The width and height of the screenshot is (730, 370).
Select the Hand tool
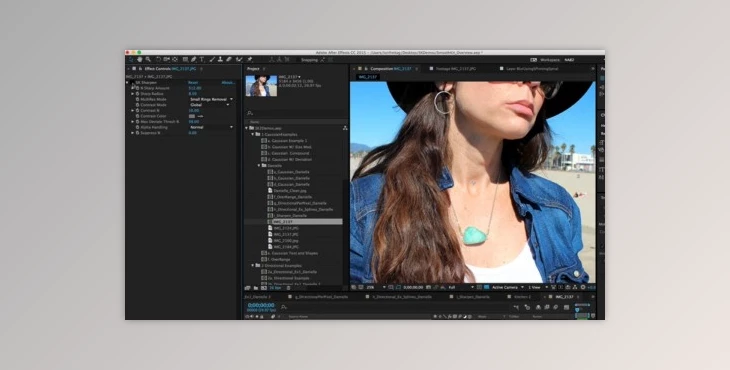point(140,60)
